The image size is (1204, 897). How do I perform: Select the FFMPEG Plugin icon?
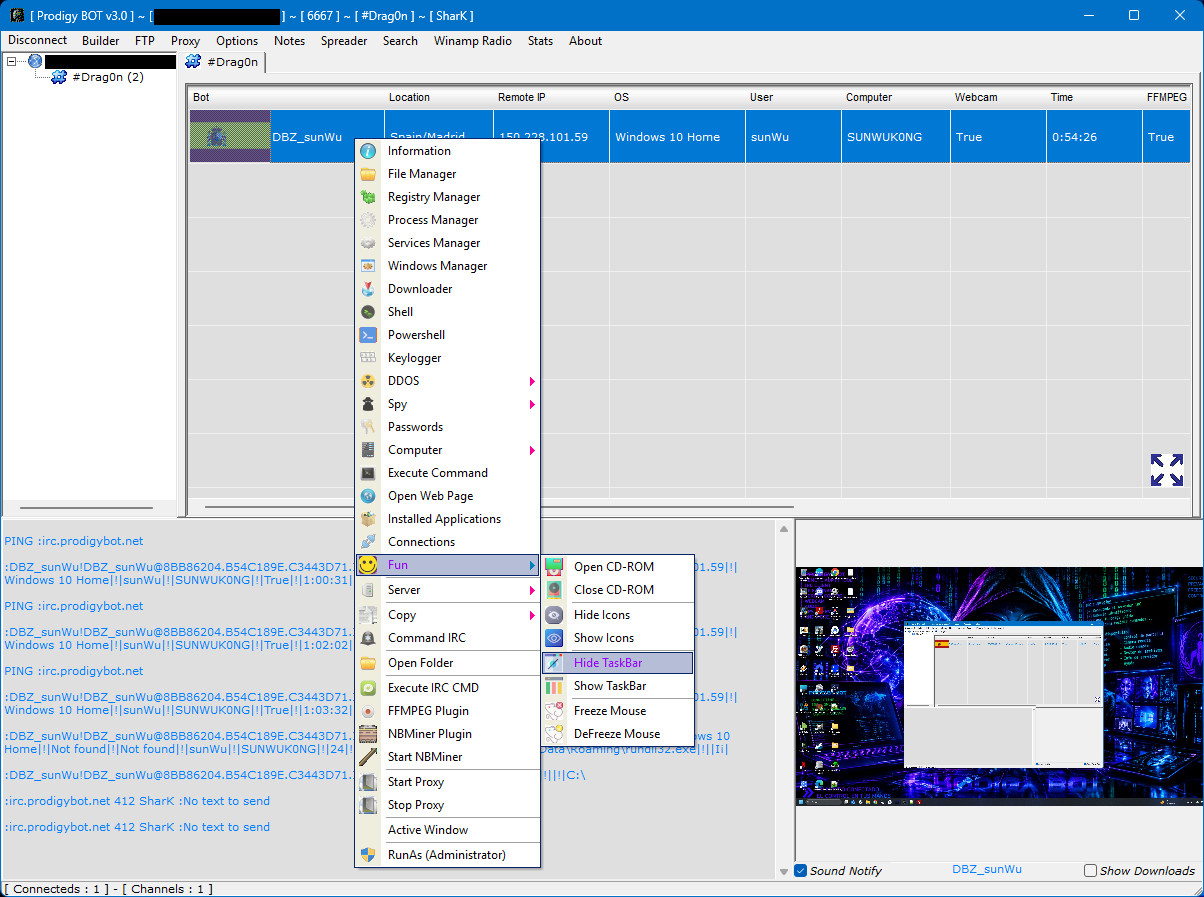[x=368, y=711]
